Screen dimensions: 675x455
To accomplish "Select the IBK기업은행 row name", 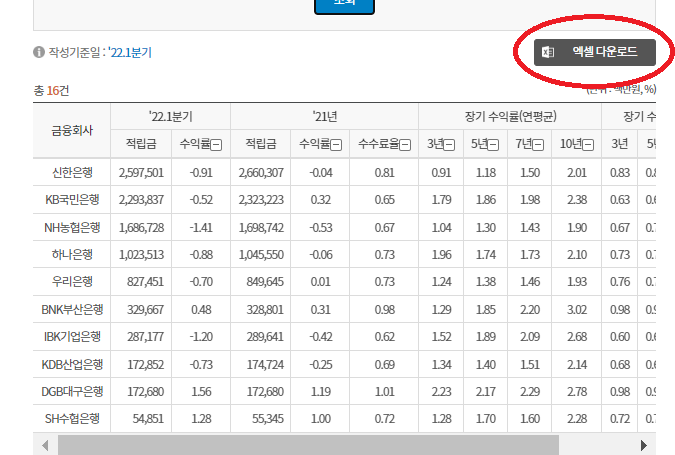I will [x=72, y=337].
